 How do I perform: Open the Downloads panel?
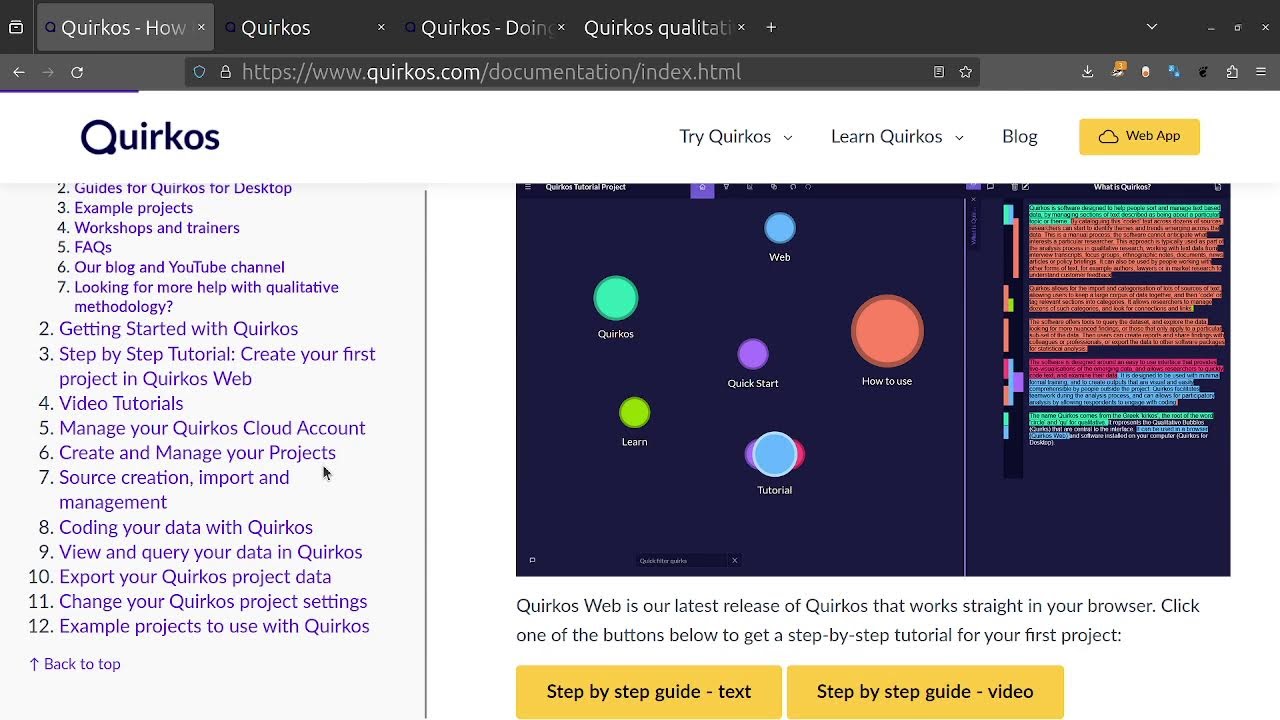click(x=1088, y=72)
